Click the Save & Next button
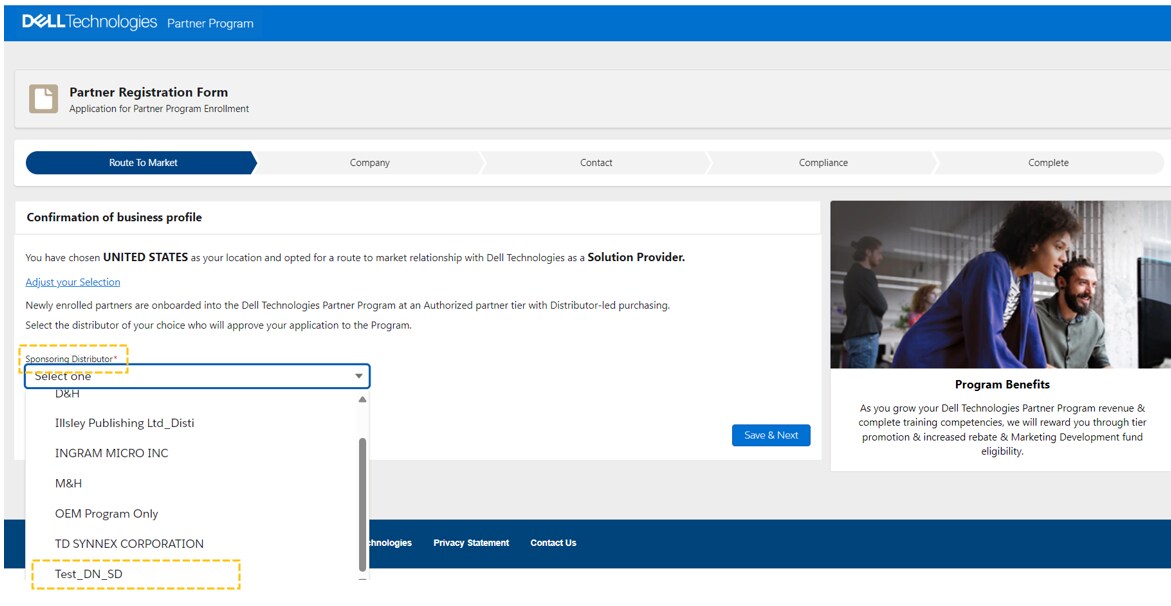Screen dimensions: 1171x606 pyautogui.click(x=771, y=435)
